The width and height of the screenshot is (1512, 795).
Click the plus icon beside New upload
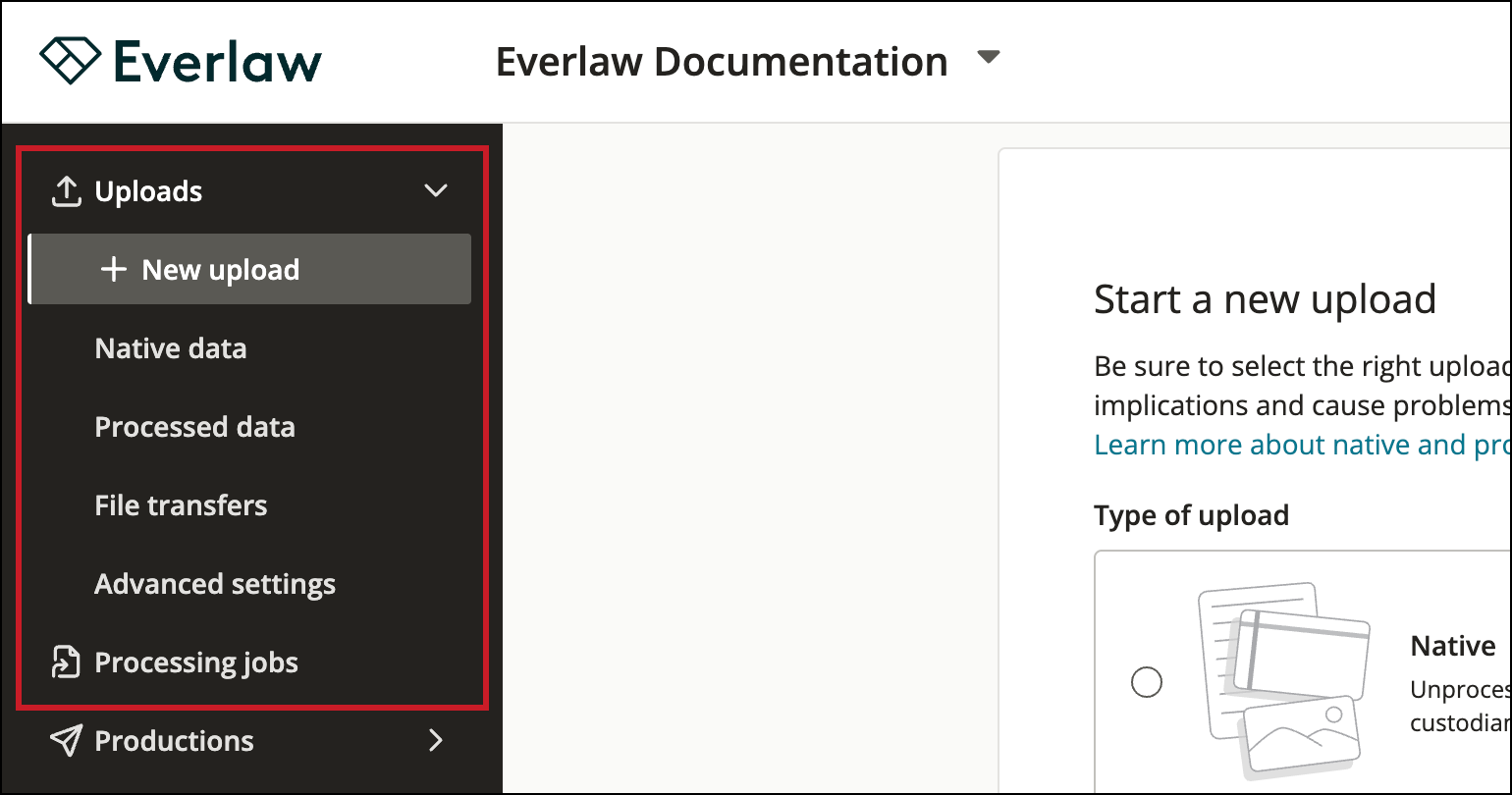[114, 270]
